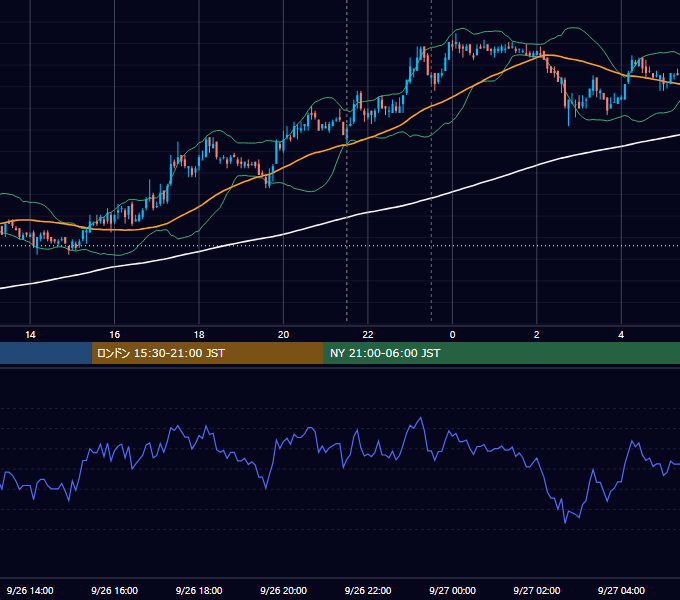Click the 9/27 00:00 time label
This screenshot has height=600, width=680.
pos(452,590)
